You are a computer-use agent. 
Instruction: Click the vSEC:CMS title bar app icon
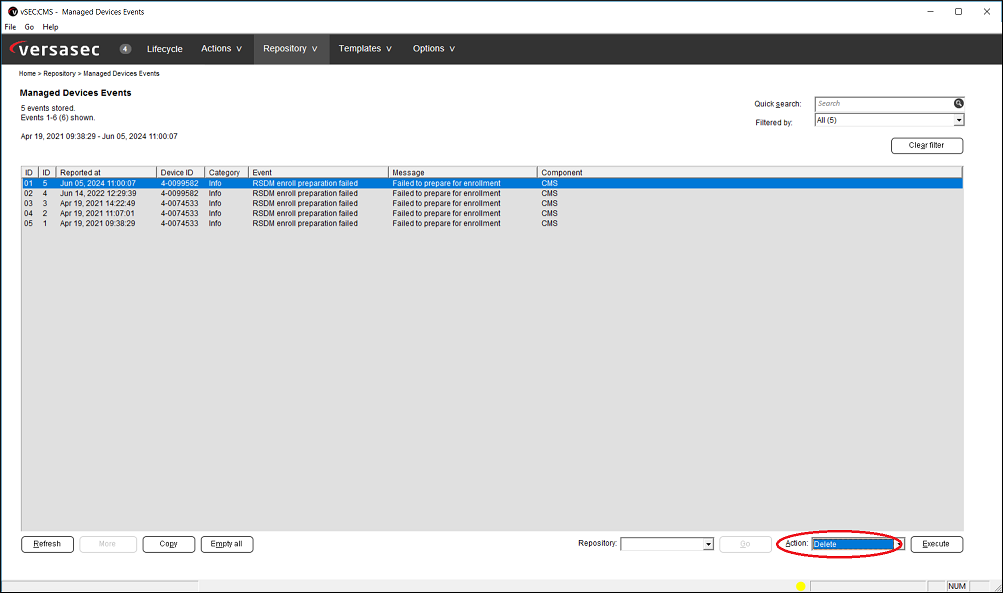pos(12,12)
